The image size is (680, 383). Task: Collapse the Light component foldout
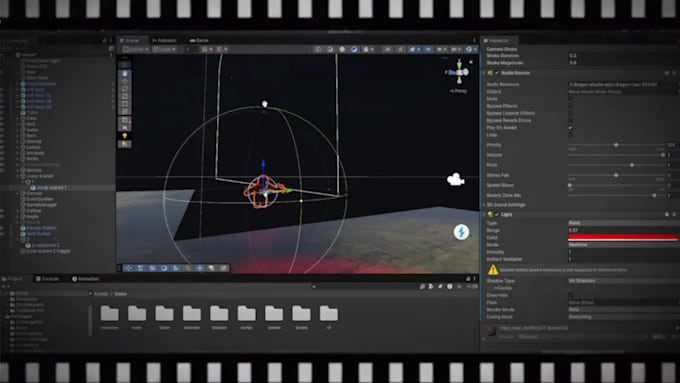coord(484,214)
